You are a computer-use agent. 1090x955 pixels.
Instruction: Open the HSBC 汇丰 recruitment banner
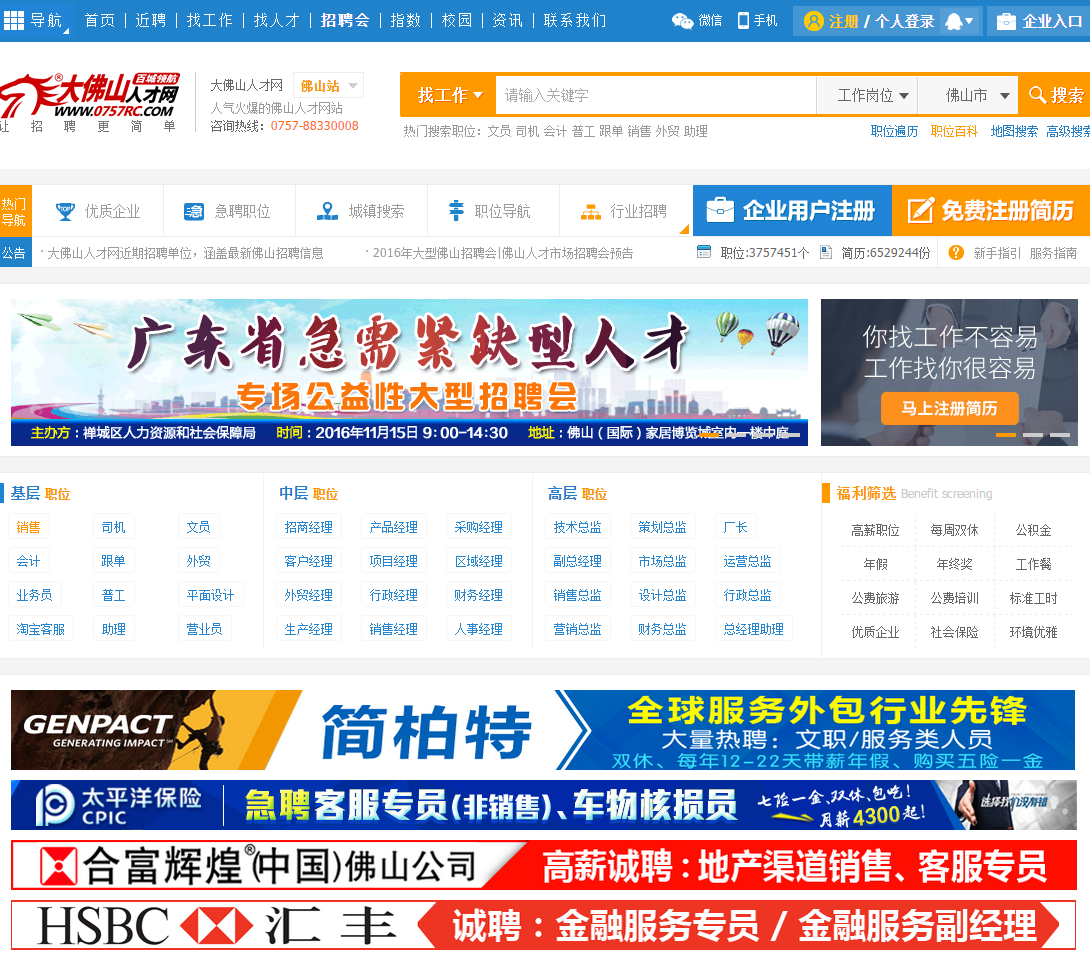[544, 925]
